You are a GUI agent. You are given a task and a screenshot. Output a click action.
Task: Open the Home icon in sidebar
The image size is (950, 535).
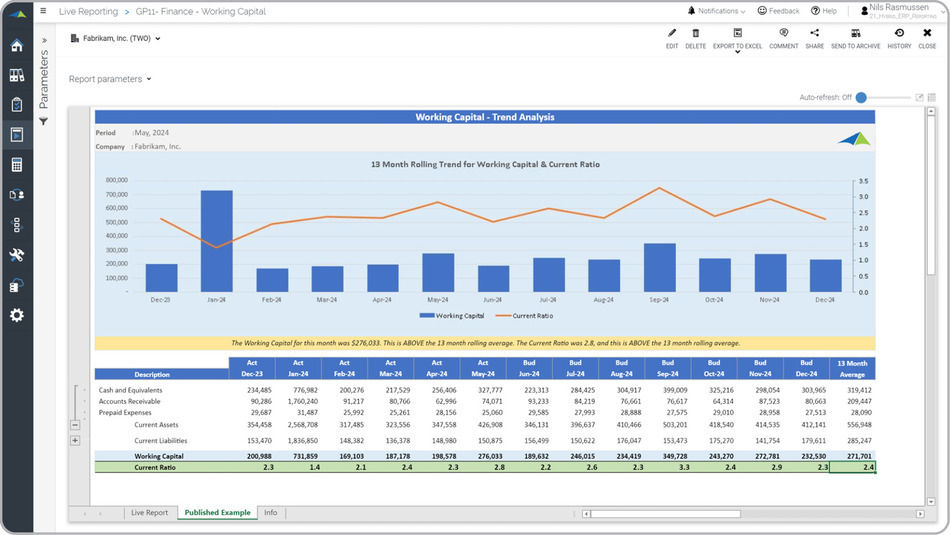click(x=17, y=46)
